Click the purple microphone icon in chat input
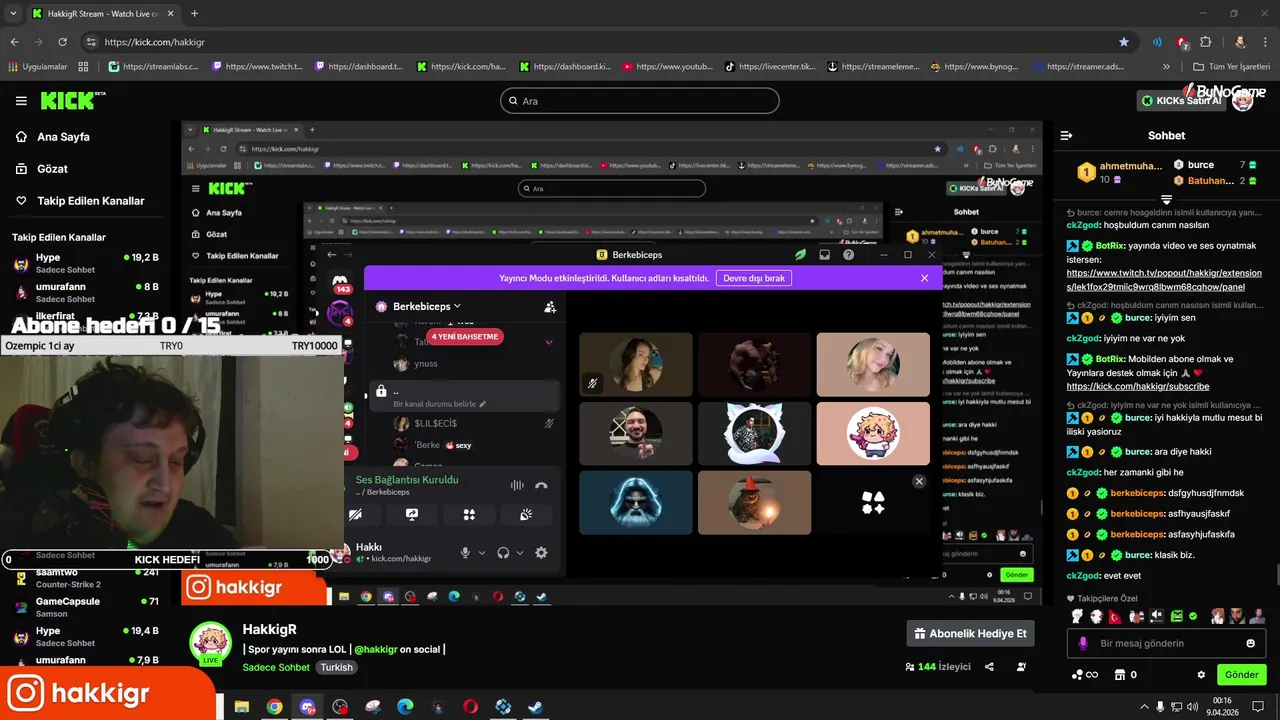 (x=1082, y=643)
